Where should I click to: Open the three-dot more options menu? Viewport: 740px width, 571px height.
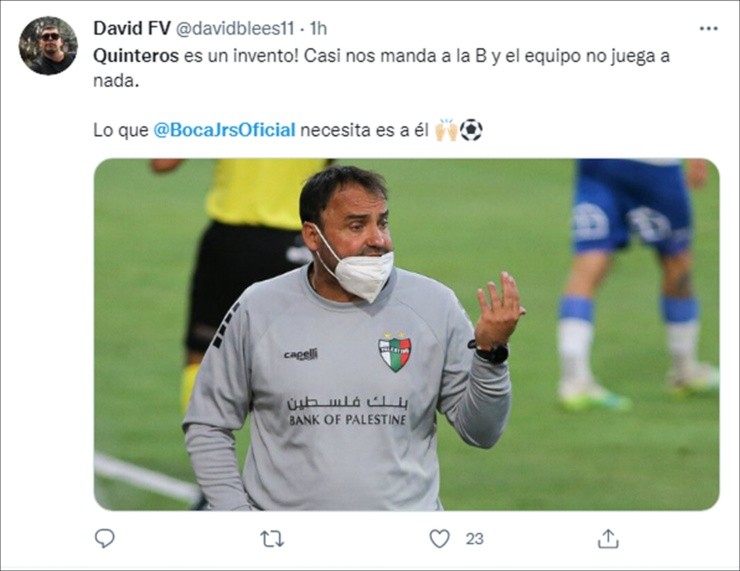[x=708, y=29]
